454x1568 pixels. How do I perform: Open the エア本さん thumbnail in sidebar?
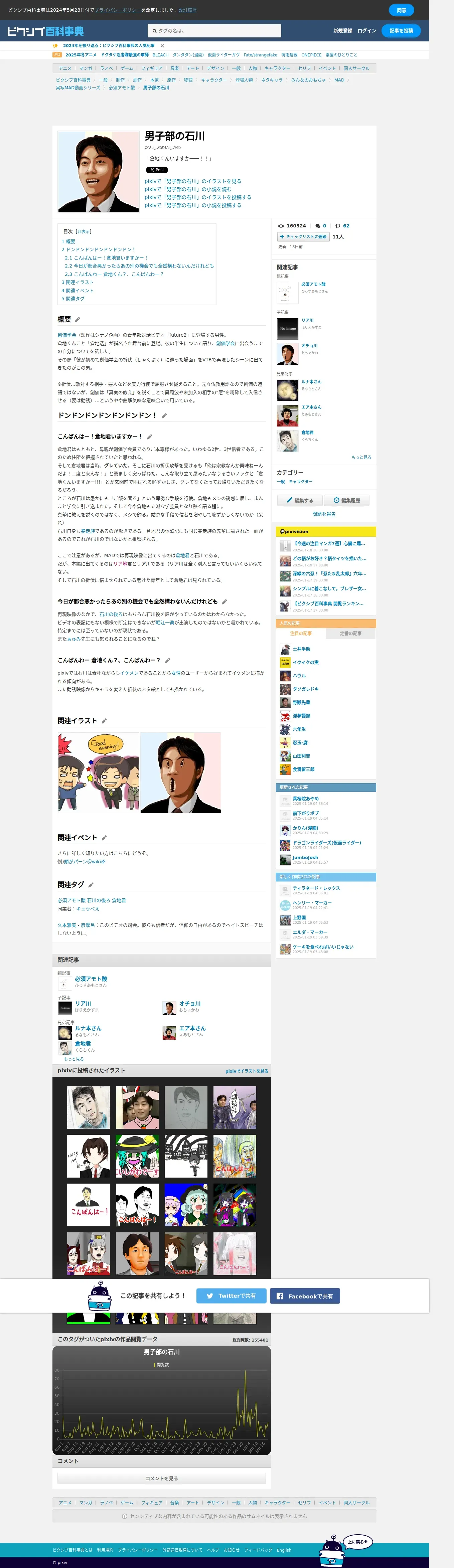[x=287, y=416]
